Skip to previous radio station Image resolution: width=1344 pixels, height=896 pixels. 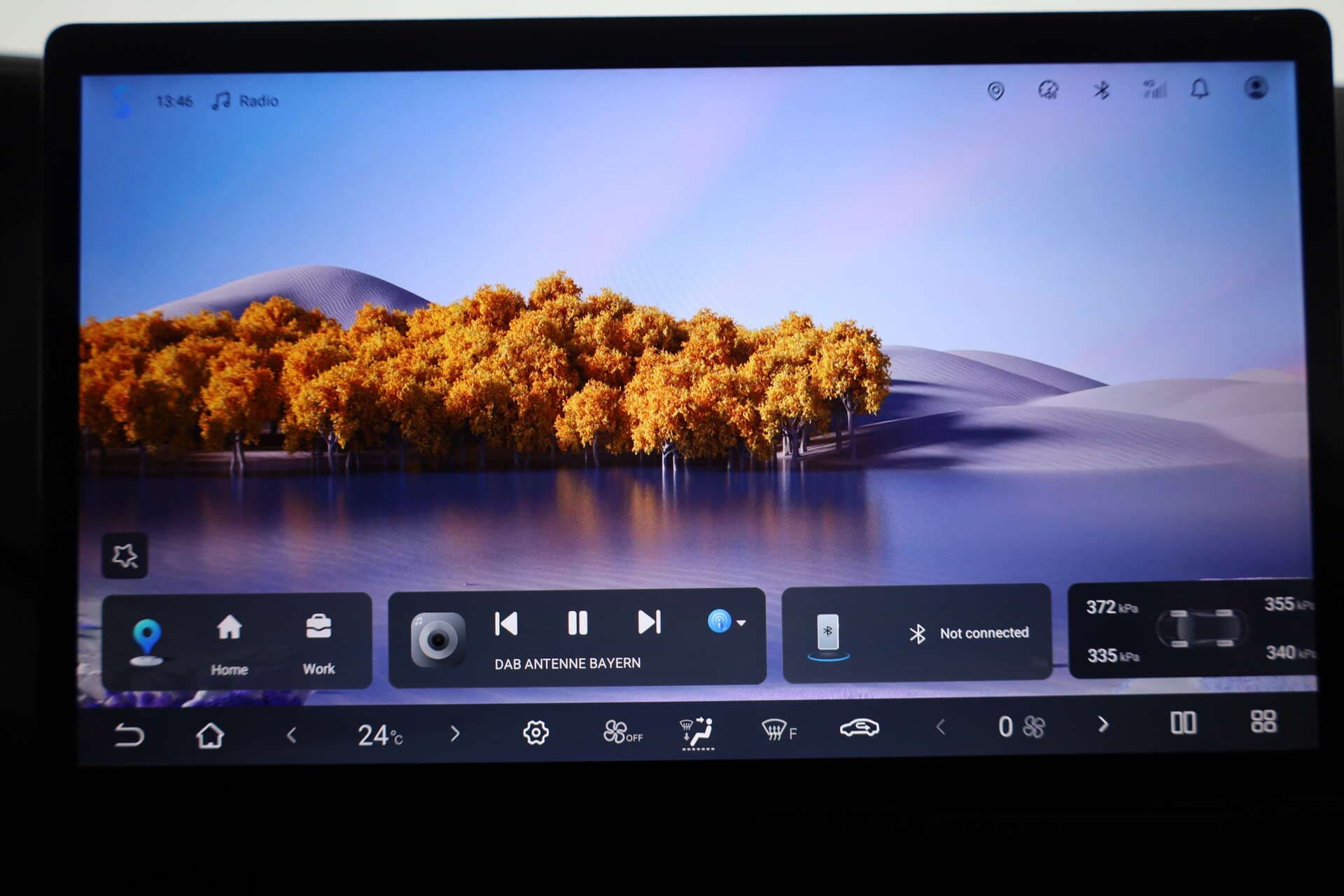point(506,623)
